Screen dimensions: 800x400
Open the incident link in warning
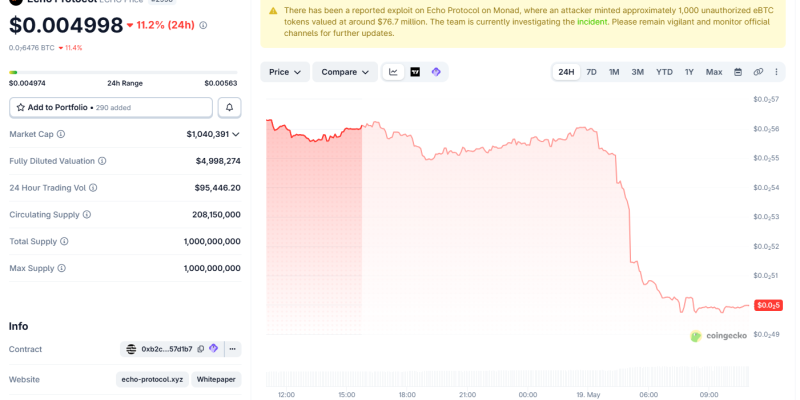coord(592,22)
